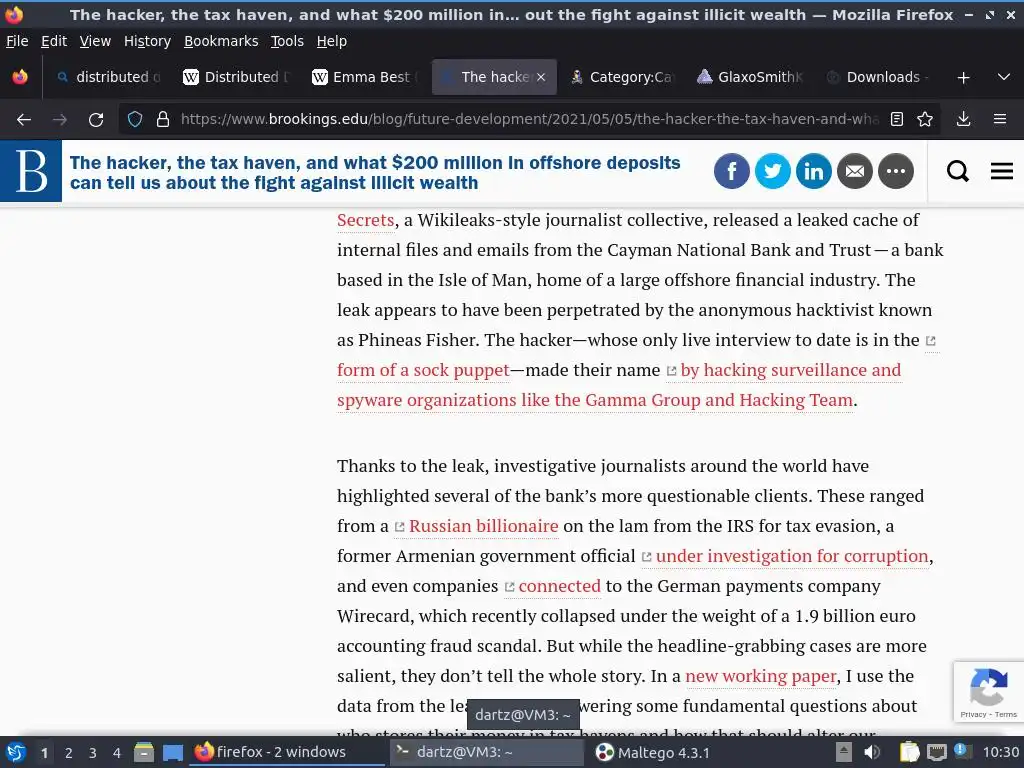Image resolution: width=1024 pixels, height=768 pixels.
Task: Open the clipboard manager tray icon
Action: 910,752
